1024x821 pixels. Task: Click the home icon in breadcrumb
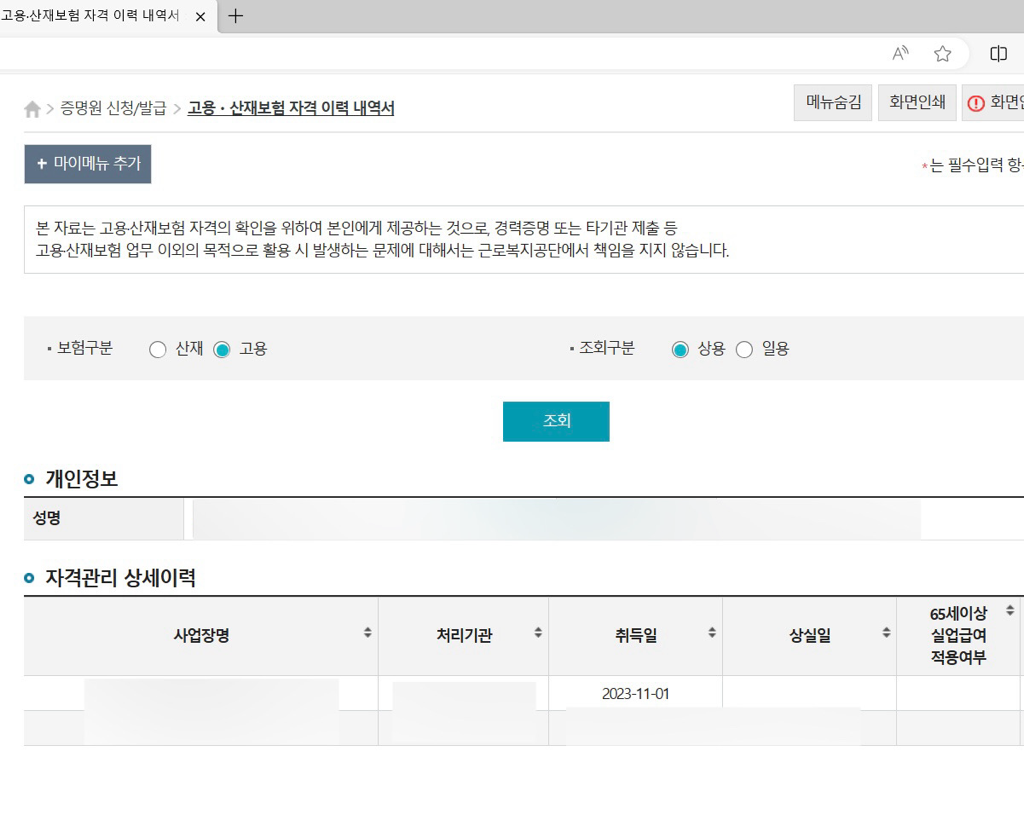pyautogui.click(x=32, y=109)
